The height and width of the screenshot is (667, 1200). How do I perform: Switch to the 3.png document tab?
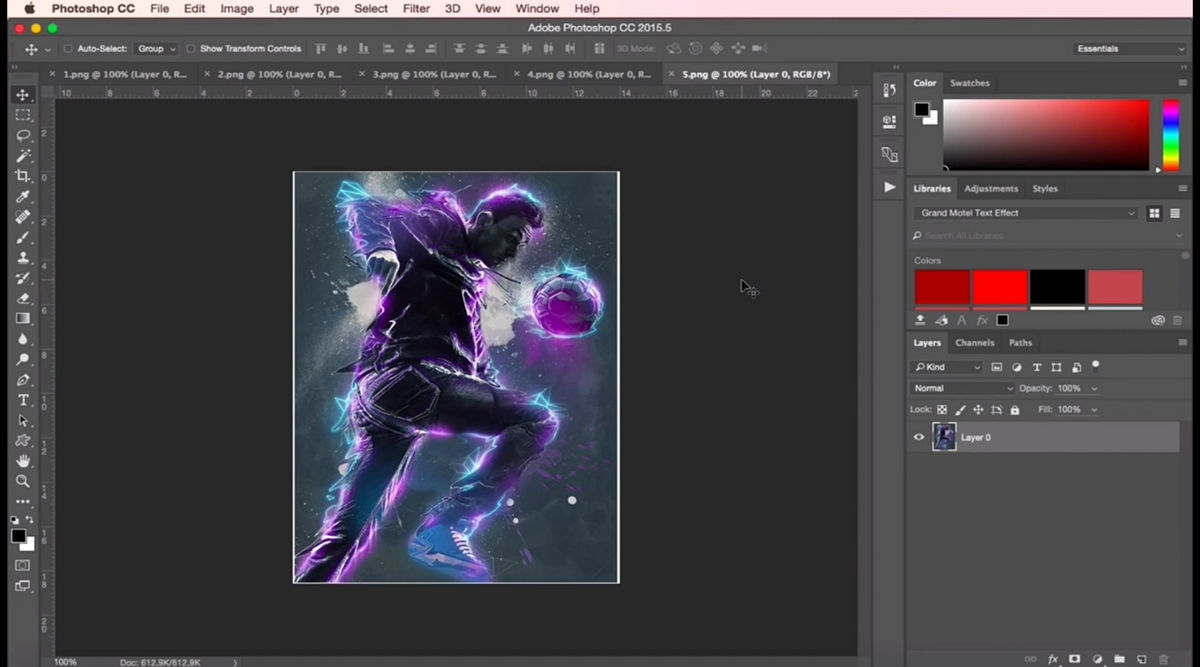(435, 74)
